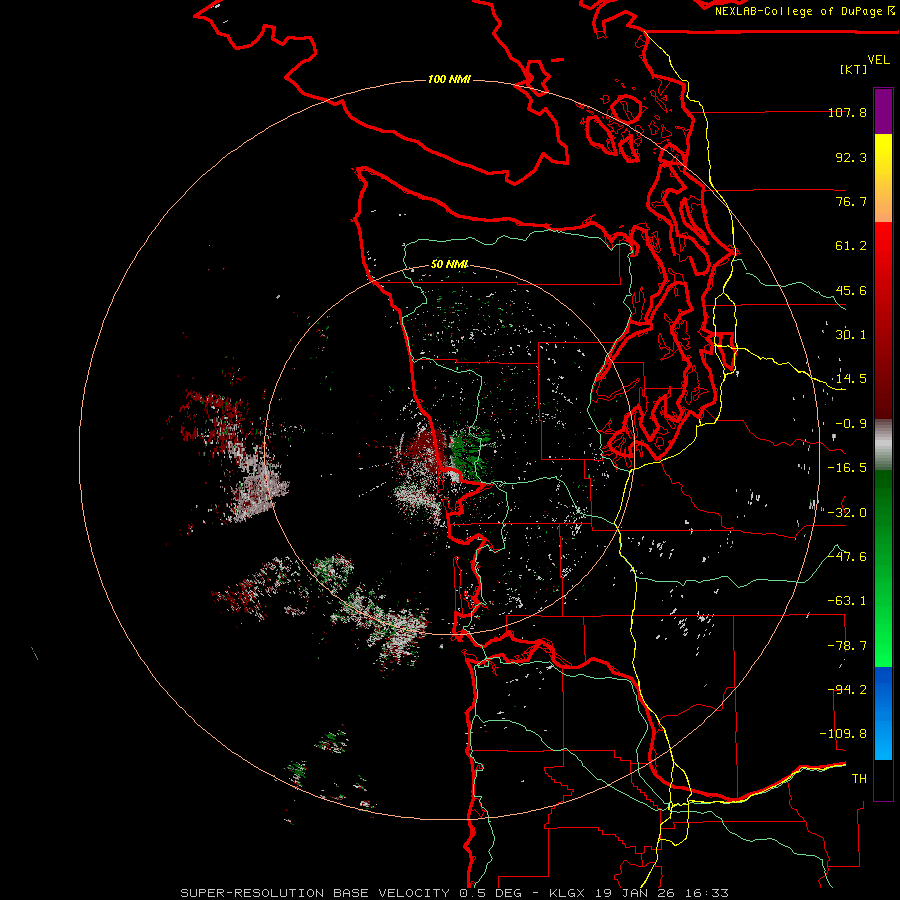Image resolution: width=900 pixels, height=900 pixels.
Task: Select the 14.5 velocity scale value
Action: 851,379
